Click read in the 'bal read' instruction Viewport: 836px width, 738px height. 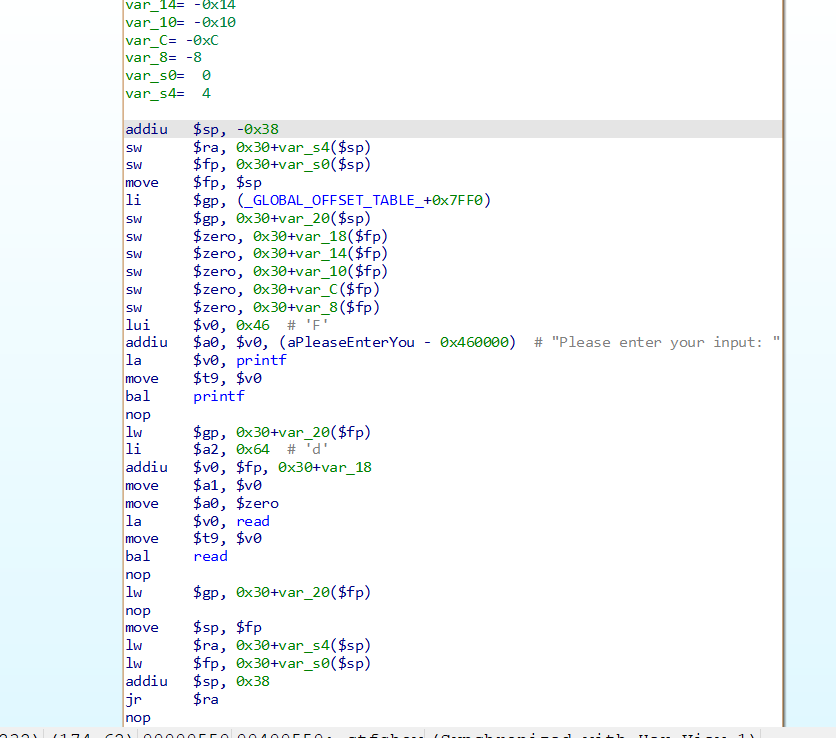pyautogui.click(x=210, y=556)
